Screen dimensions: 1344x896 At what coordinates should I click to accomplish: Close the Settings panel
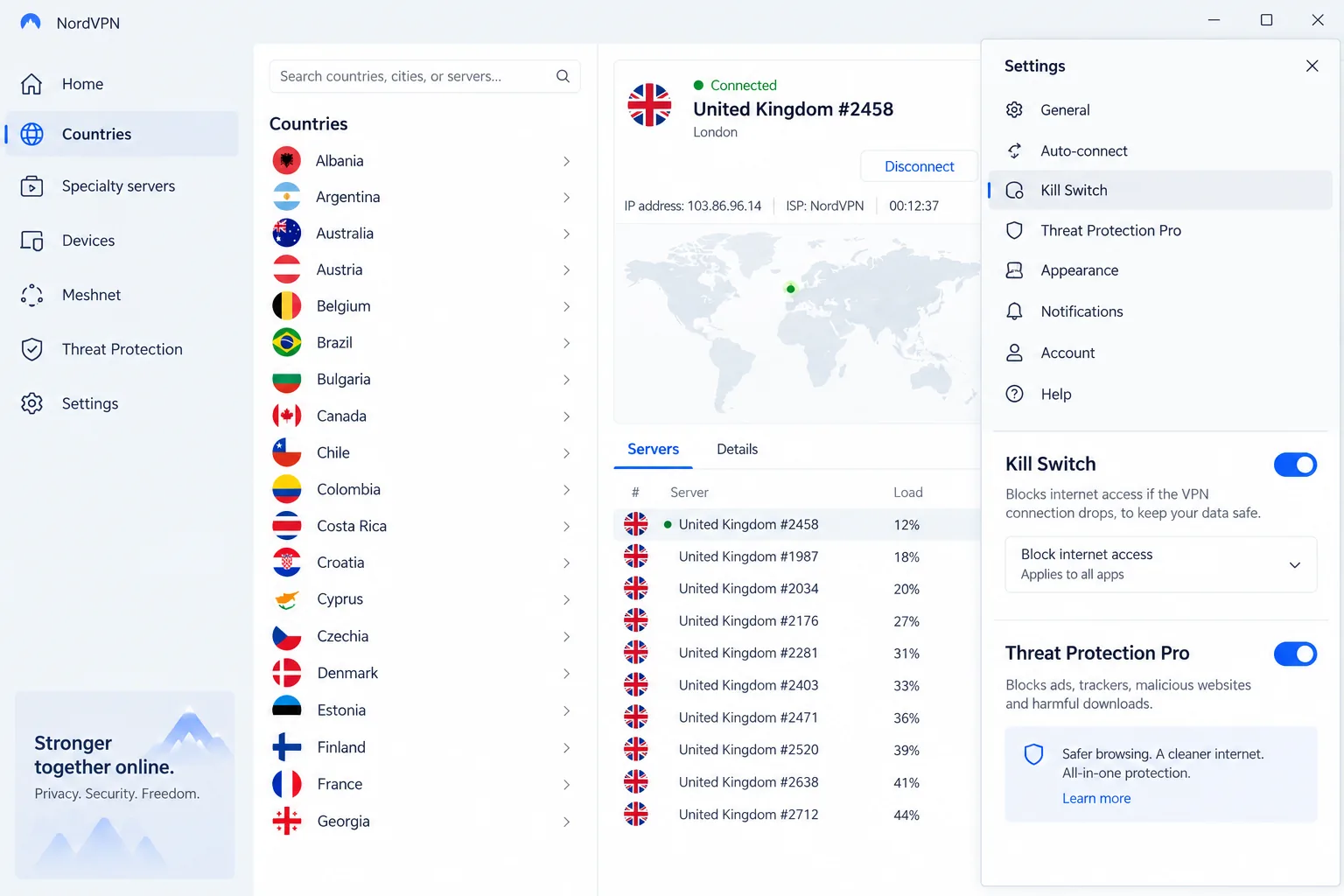click(1312, 66)
